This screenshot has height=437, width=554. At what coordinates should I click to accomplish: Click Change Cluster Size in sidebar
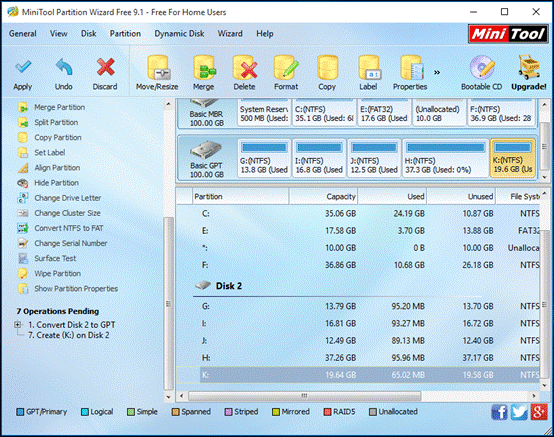(x=67, y=213)
